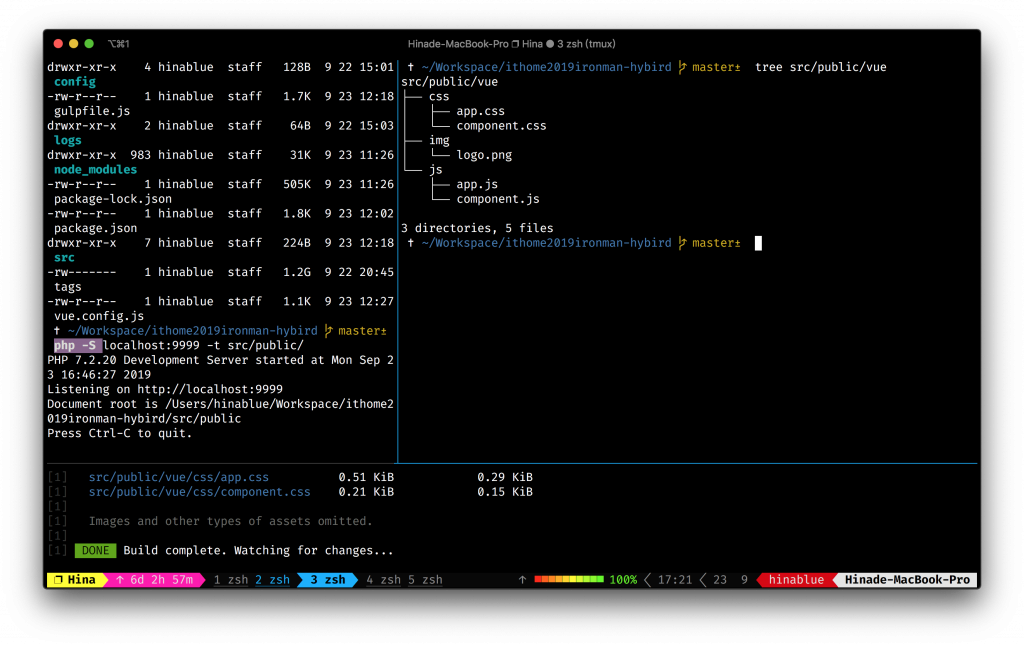This screenshot has width=1024, height=646.
Task: Click the Hinade-MacBook-Pro hostname segment
Action: [x=907, y=580]
